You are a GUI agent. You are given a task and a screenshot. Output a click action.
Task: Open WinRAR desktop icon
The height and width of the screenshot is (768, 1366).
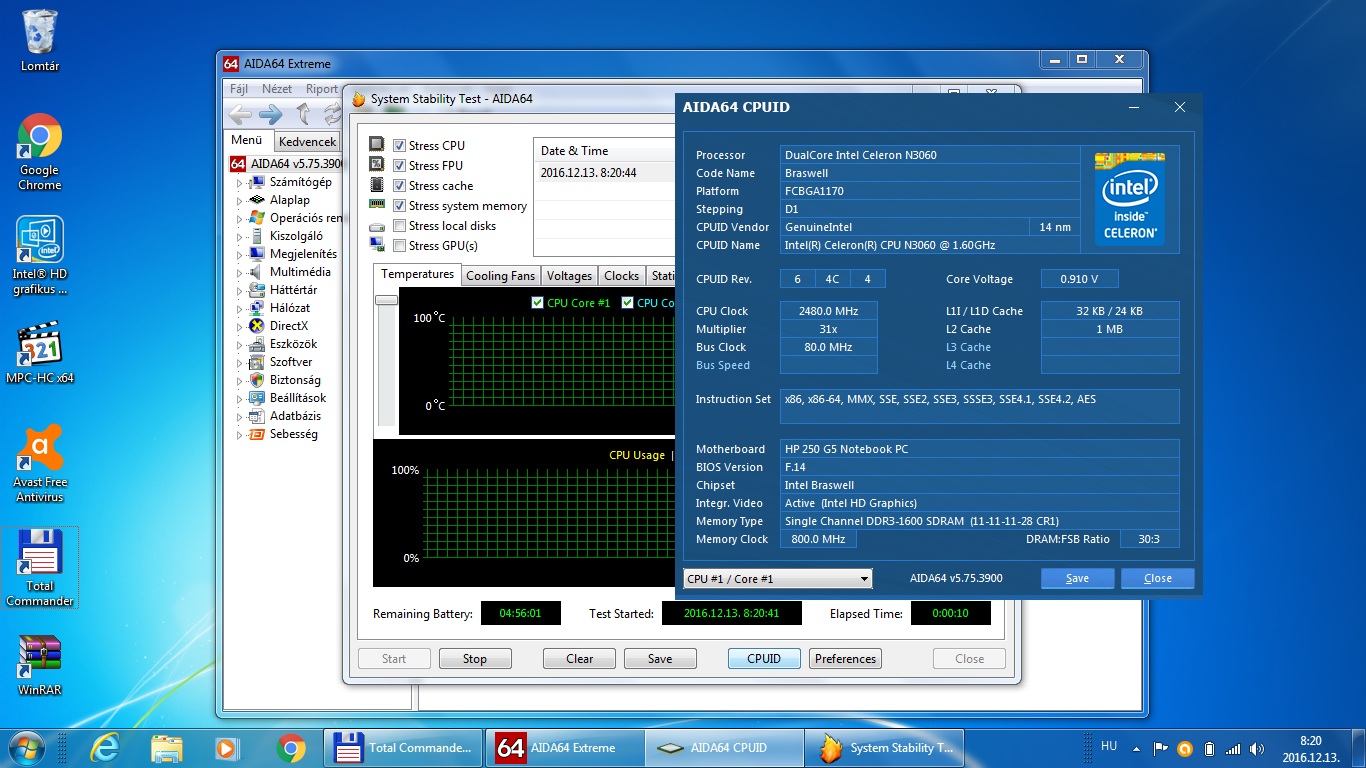(x=40, y=666)
